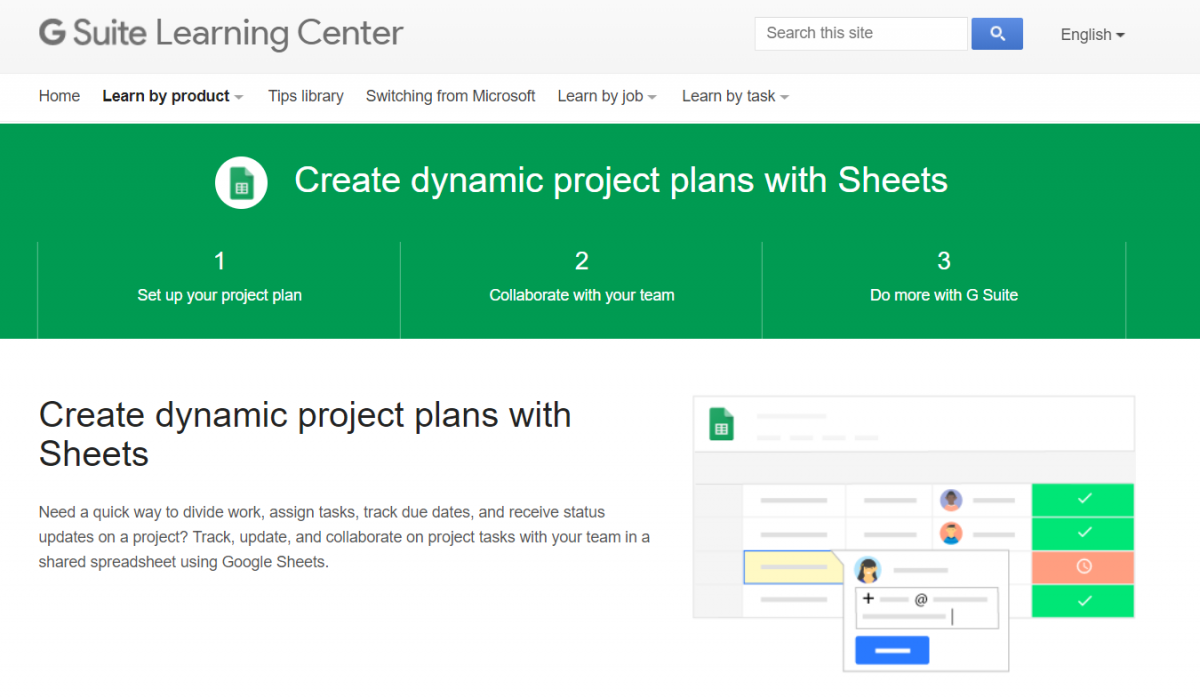Go to the Home page
This screenshot has width=1200, height=698.
click(x=59, y=96)
